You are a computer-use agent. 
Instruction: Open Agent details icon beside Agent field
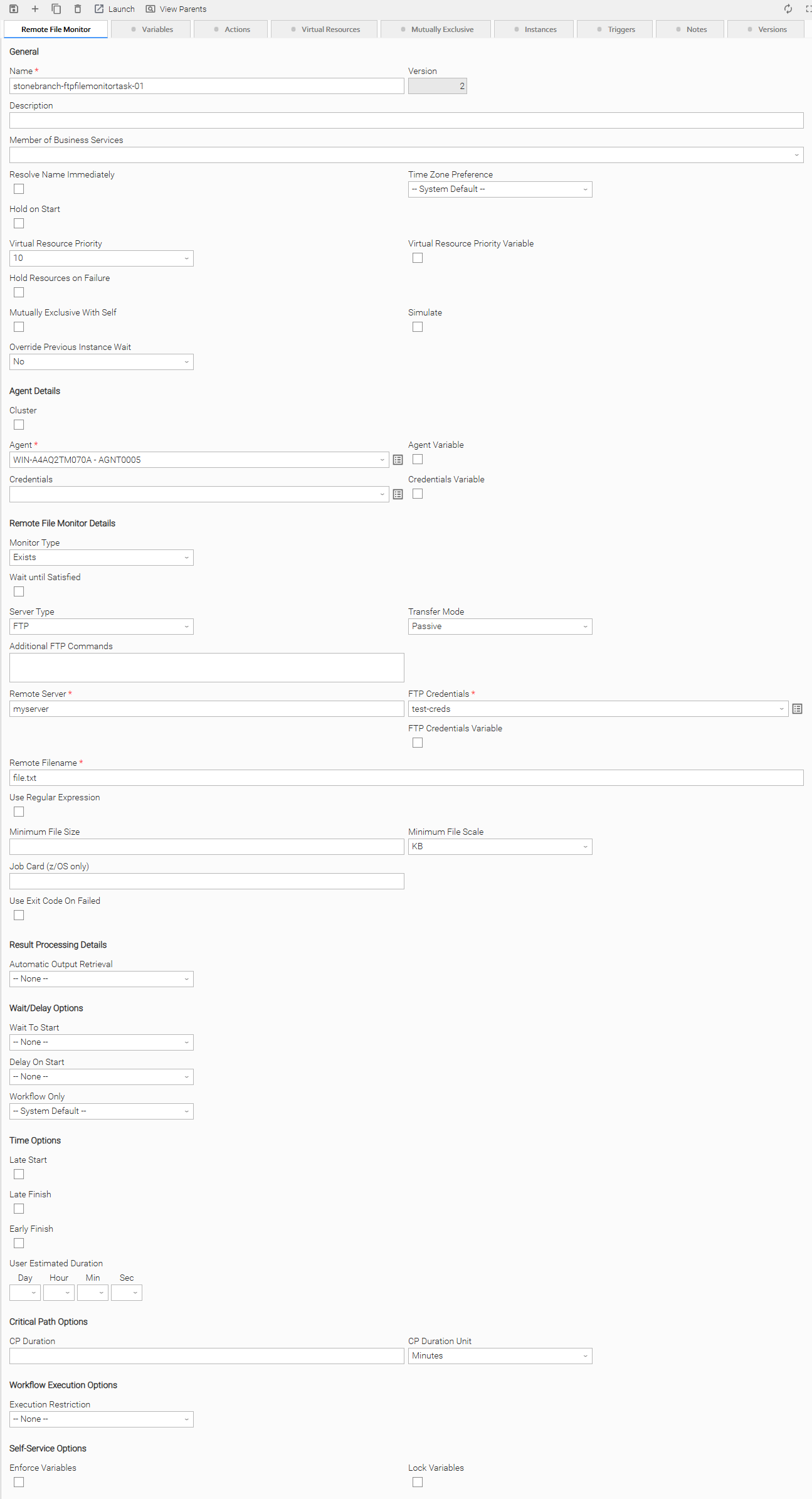pos(398,460)
